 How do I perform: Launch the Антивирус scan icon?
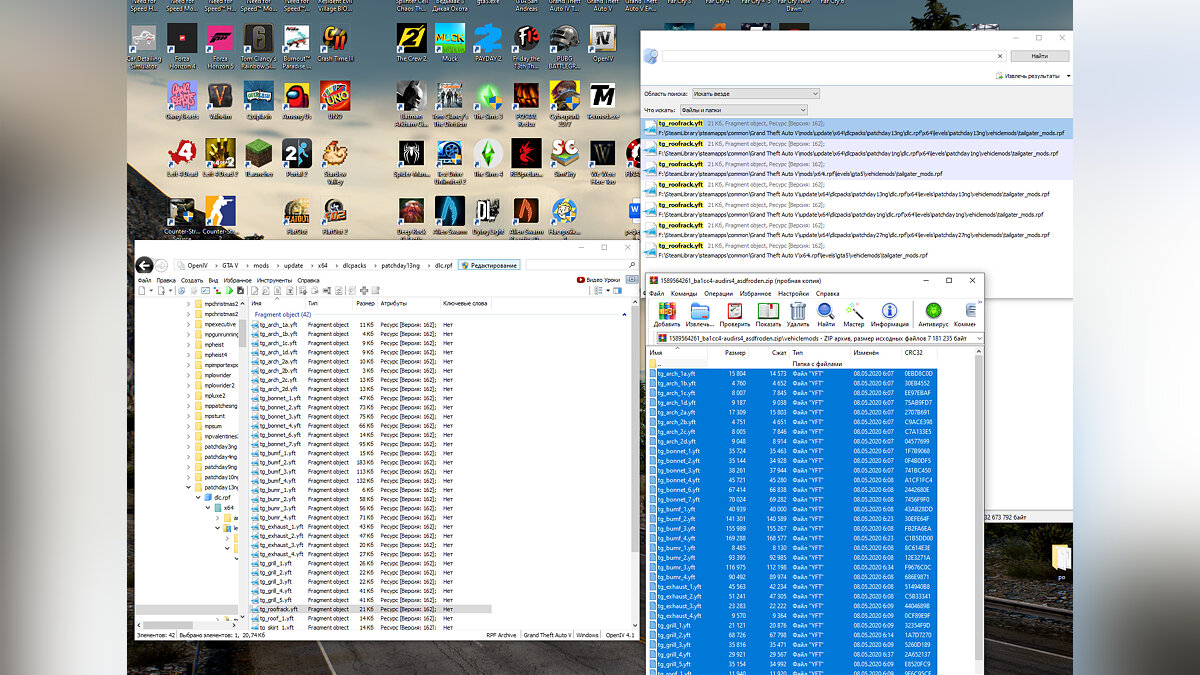pos(933,313)
